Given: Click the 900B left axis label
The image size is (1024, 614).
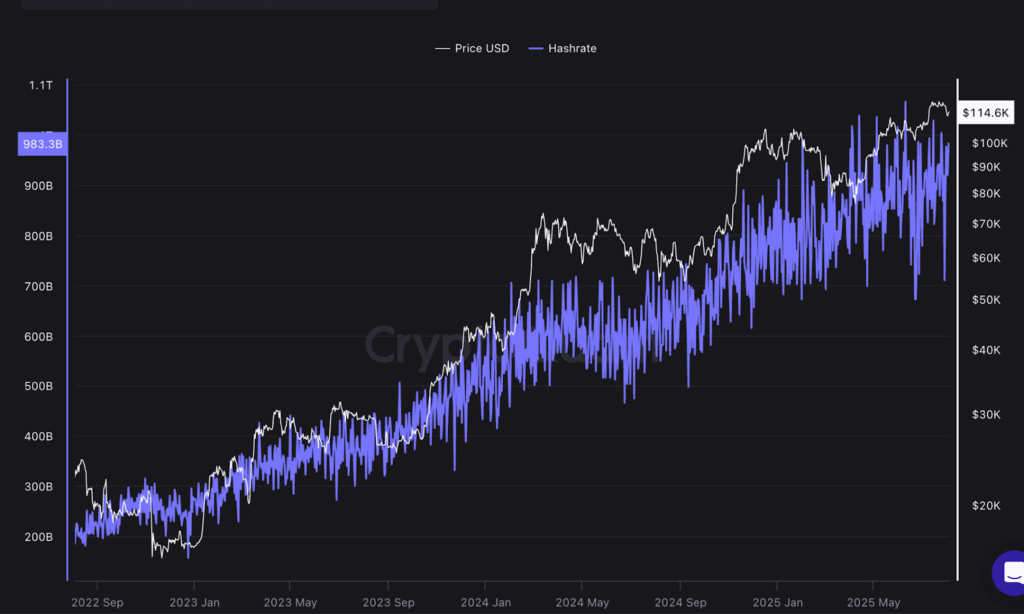Looking at the screenshot, I should [39, 186].
